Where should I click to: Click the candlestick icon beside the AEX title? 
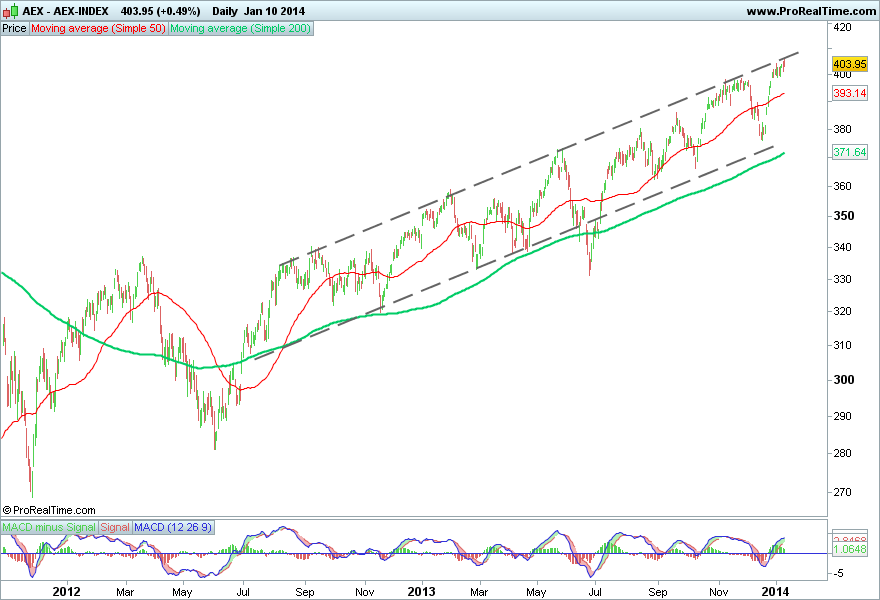[x=11, y=11]
